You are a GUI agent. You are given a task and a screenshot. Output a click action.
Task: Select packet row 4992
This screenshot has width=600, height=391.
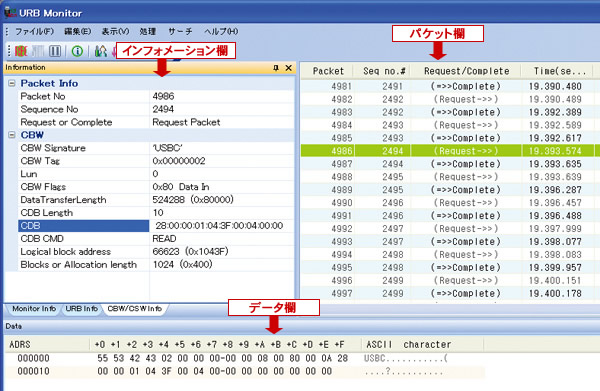pyautogui.click(x=450, y=229)
